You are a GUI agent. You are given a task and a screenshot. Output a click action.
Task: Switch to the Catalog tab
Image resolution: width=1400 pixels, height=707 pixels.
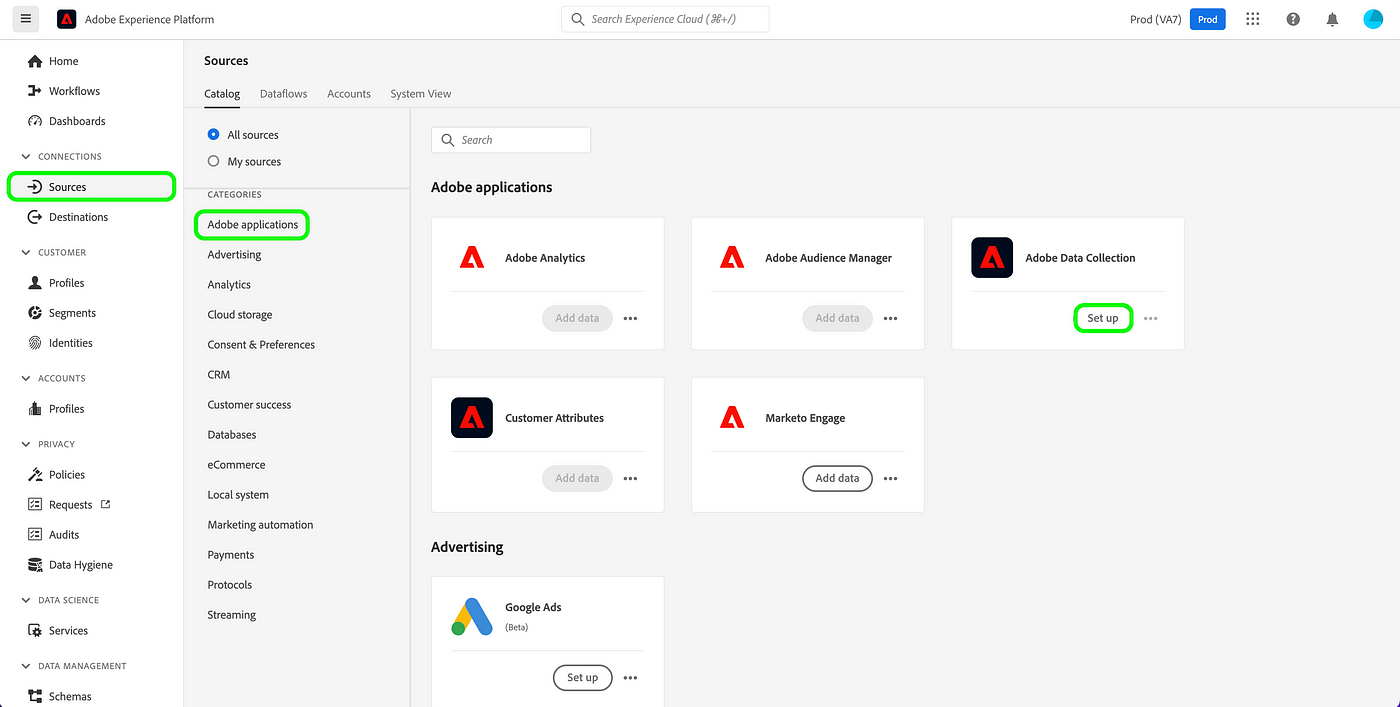click(222, 94)
